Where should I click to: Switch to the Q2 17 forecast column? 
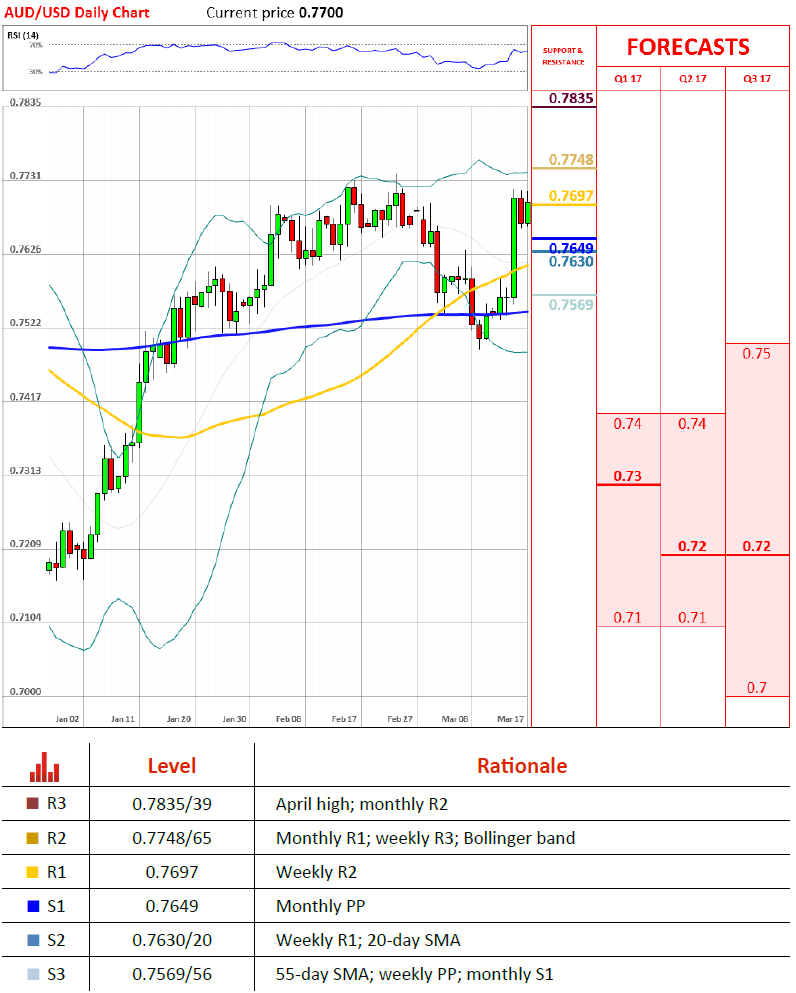pyautogui.click(x=692, y=79)
